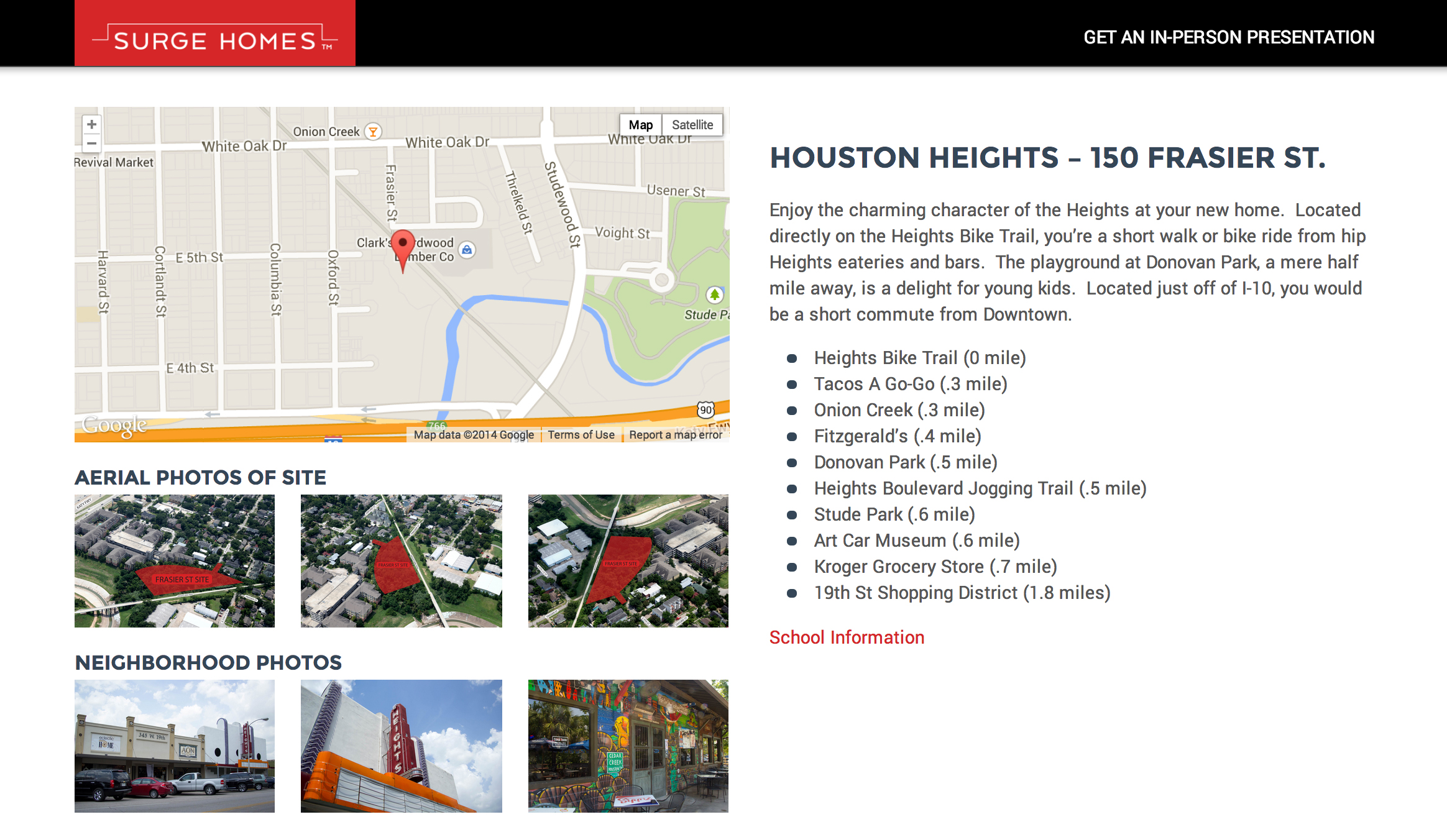This screenshot has height=840, width=1447.
Task: Open the Heights theater sign photo
Action: tap(401, 746)
